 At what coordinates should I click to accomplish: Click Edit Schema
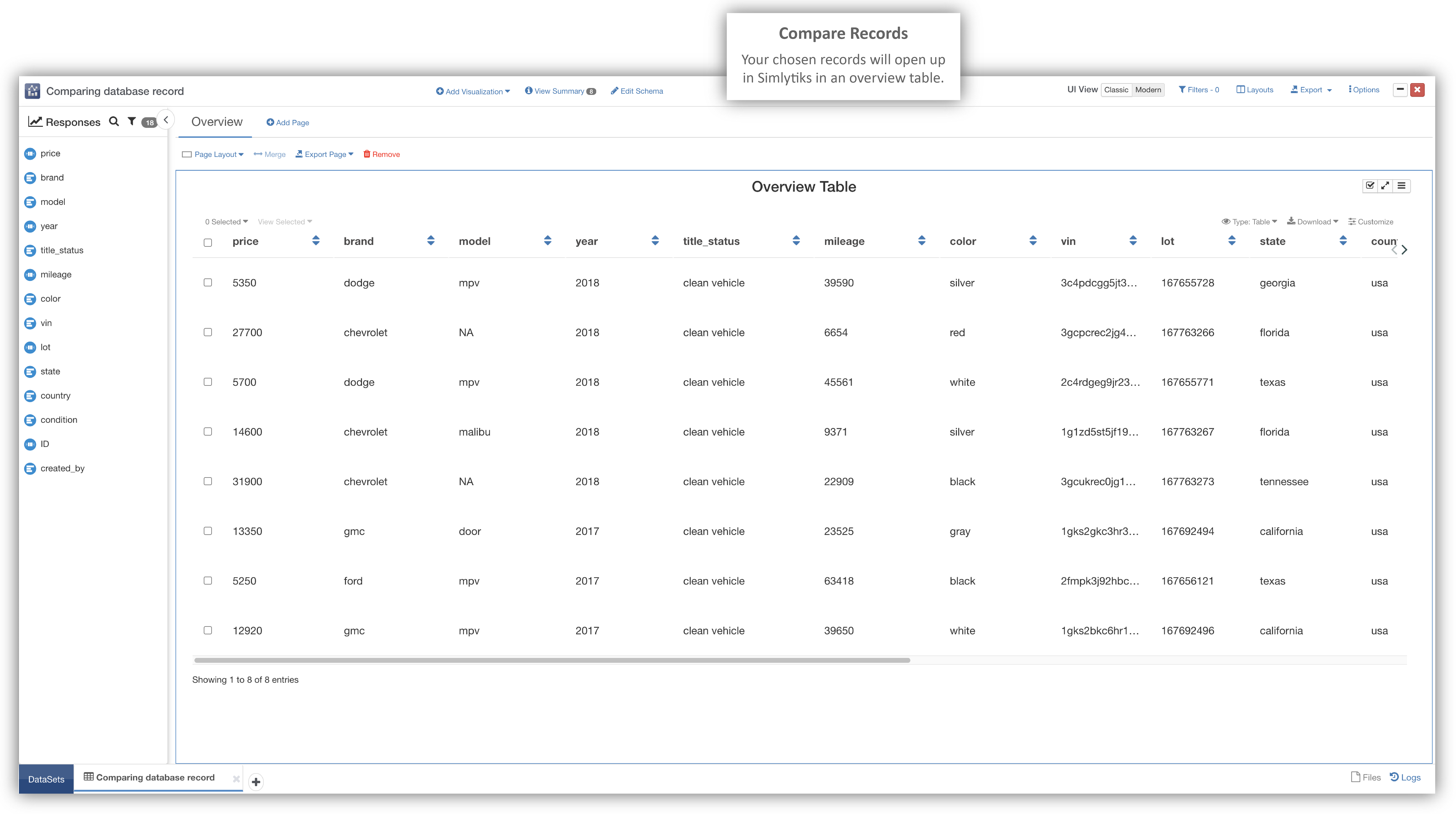(x=636, y=91)
